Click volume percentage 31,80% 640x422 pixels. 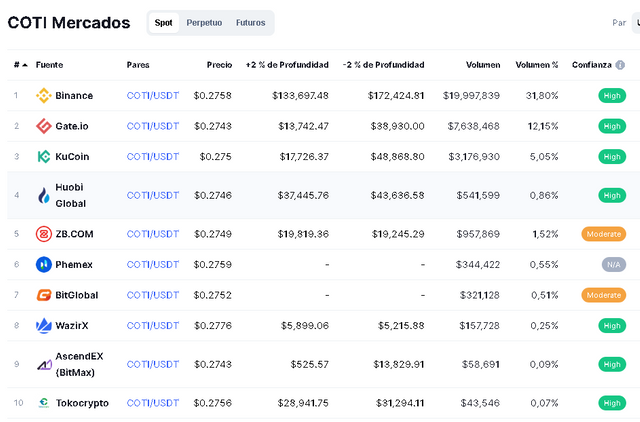pos(542,96)
